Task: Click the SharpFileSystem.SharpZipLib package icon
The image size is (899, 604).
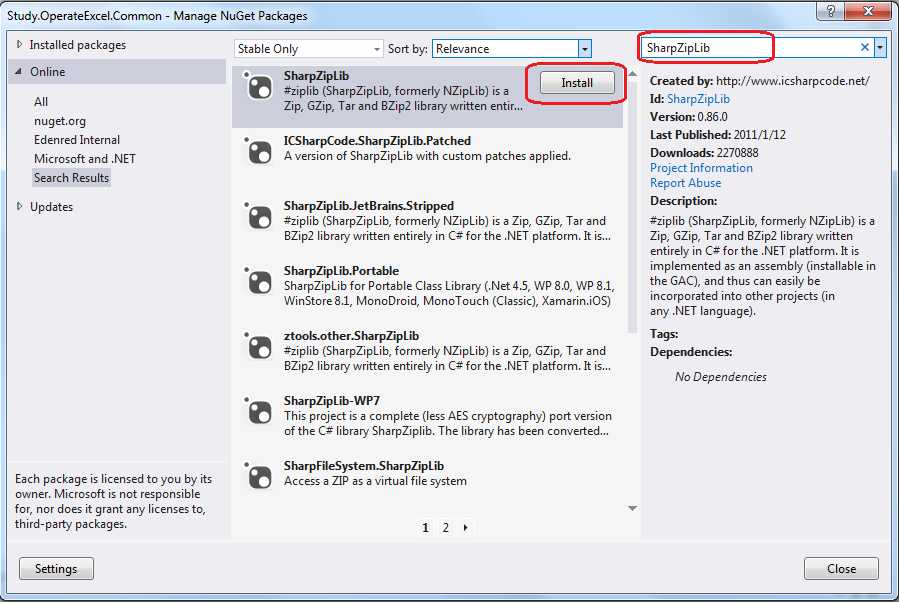Action: click(x=259, y=477)
